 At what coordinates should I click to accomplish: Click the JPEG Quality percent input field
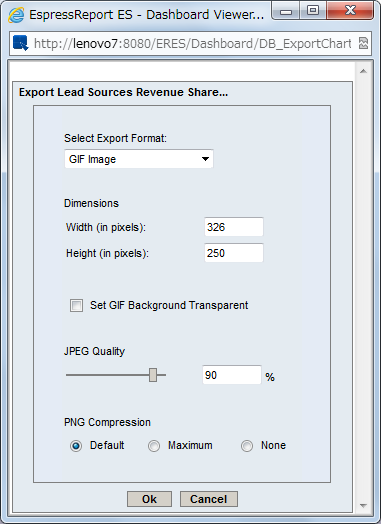232,375
